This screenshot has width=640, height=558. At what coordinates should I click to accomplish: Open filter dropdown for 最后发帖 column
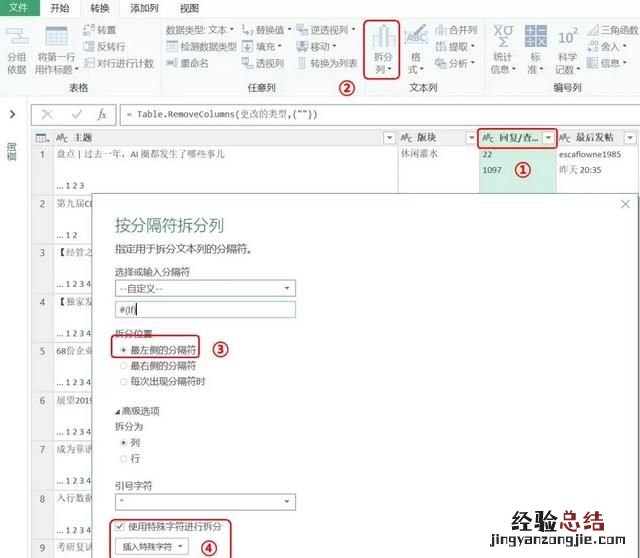(630, 138)
